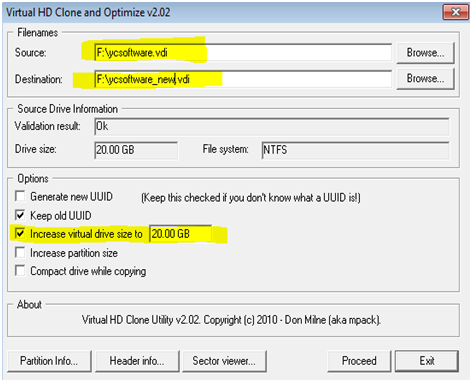Click the virtual drive size 20.00 GB field

pyautogui.click(x=180, y=234)
